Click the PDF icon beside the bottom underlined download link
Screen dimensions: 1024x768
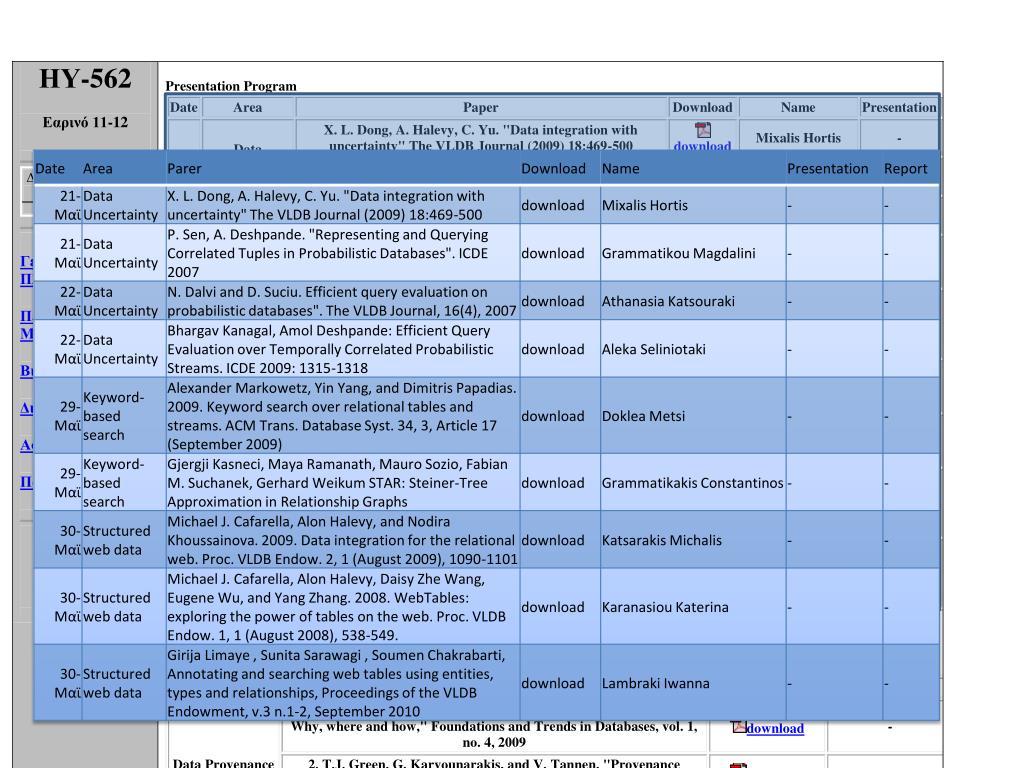coord(739,727)
